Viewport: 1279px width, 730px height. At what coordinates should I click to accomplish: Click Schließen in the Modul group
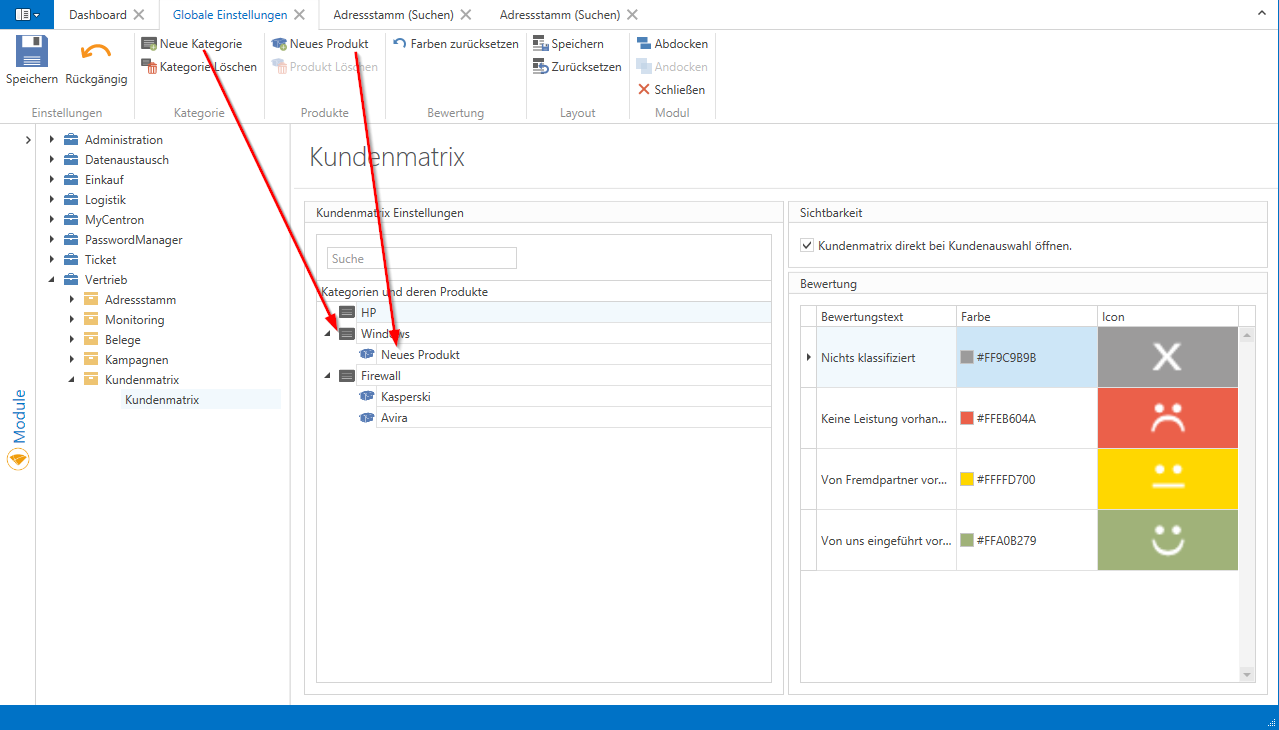671,90
